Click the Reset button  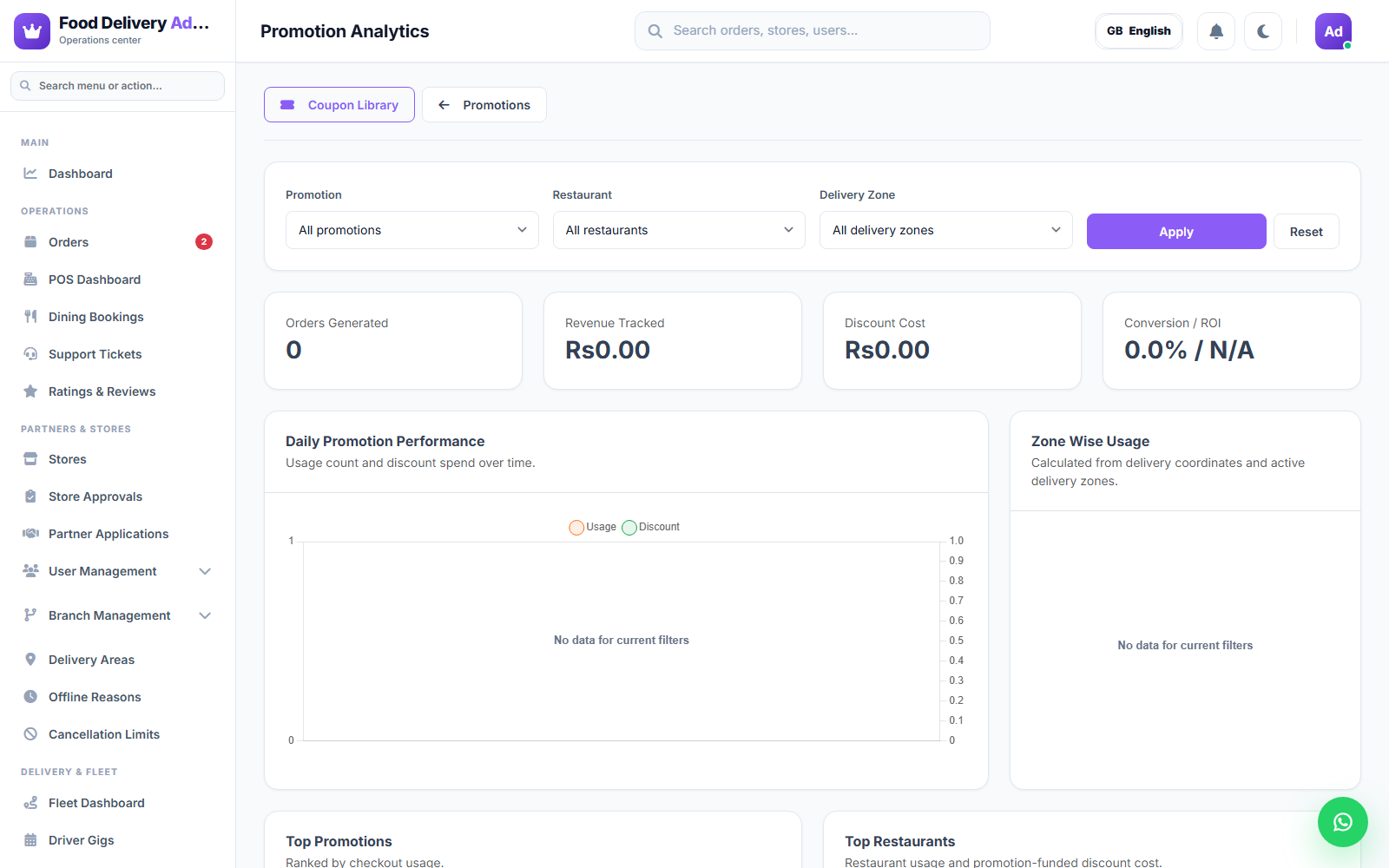[x=1307, y=232]
